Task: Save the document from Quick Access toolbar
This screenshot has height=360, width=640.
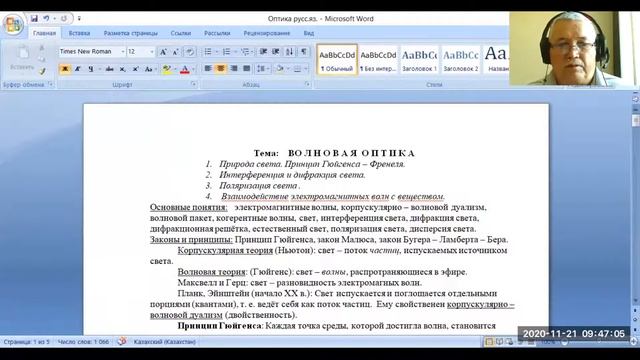Action: point(34,18)
